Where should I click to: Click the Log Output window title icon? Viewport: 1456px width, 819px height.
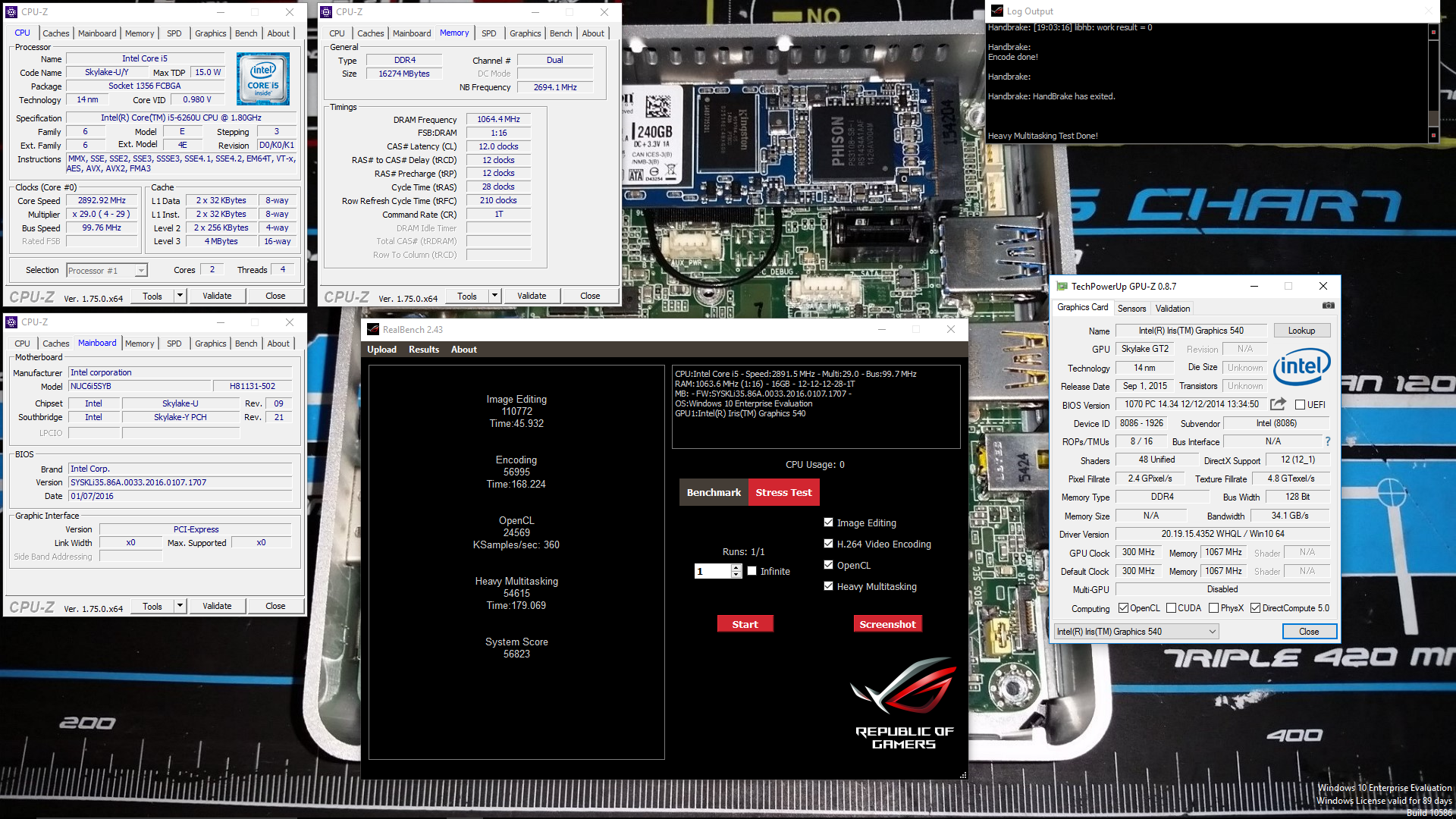(x=996, y=11)
